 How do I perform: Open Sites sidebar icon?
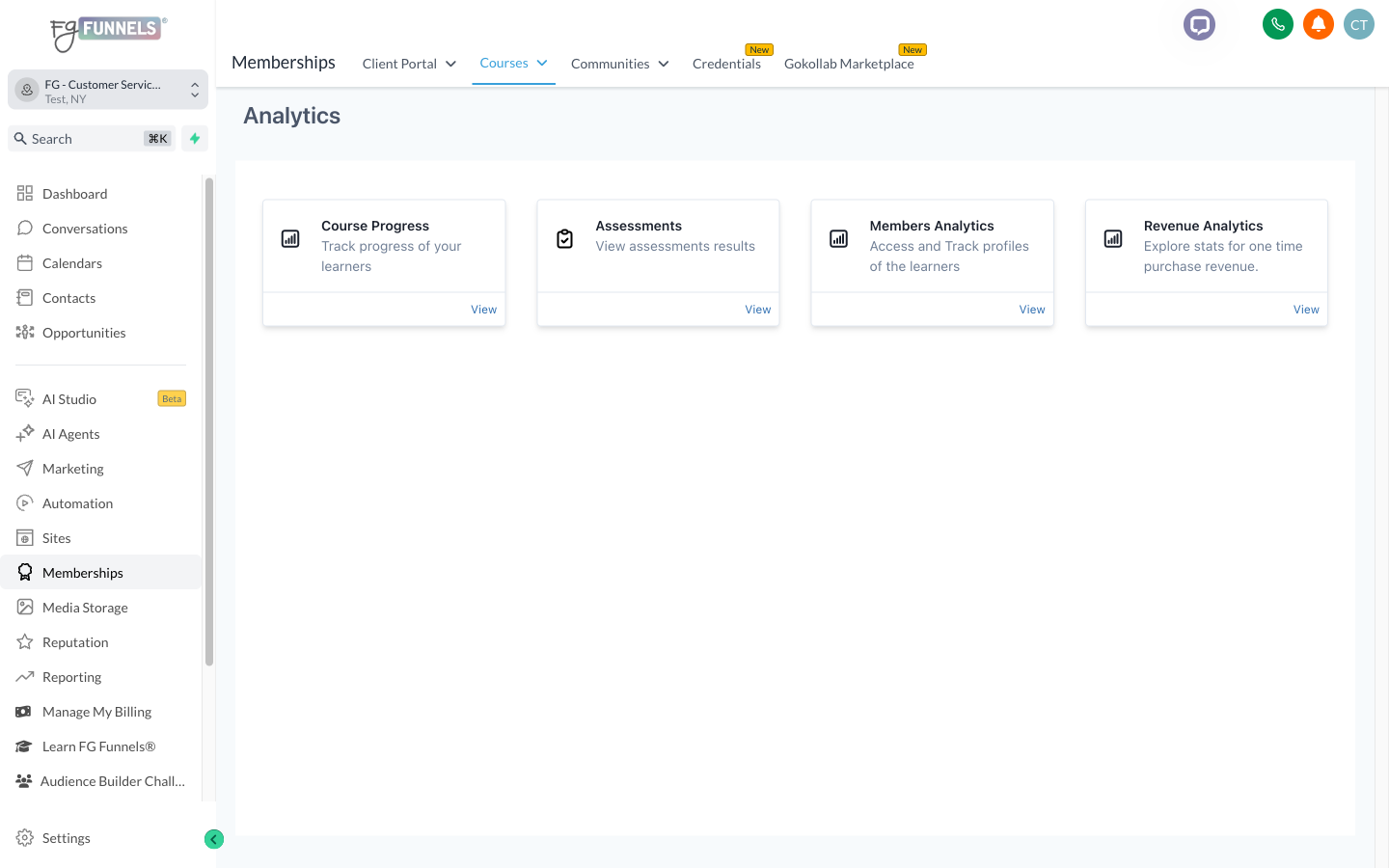[25, 538]
